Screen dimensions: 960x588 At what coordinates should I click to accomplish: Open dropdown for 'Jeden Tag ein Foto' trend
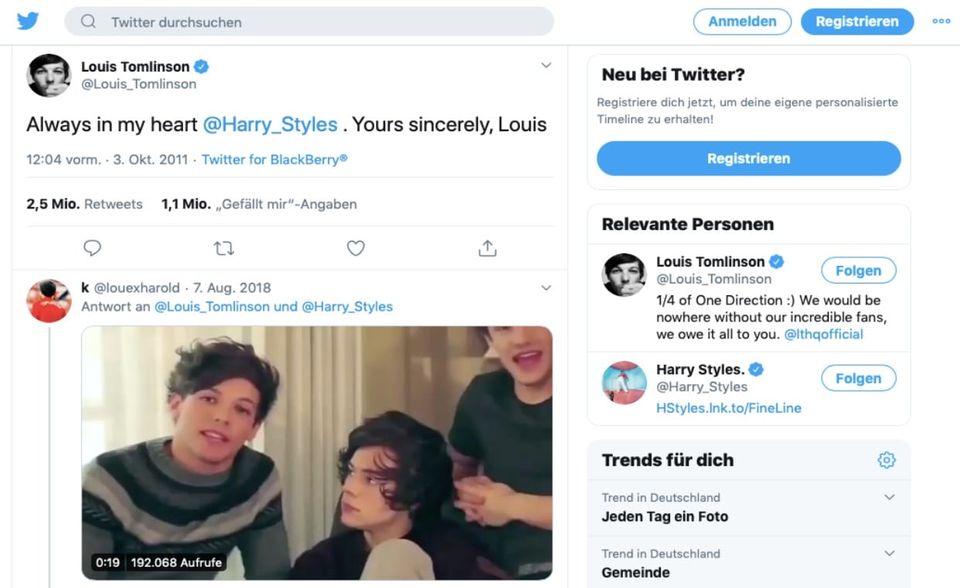tap(889, 497)
